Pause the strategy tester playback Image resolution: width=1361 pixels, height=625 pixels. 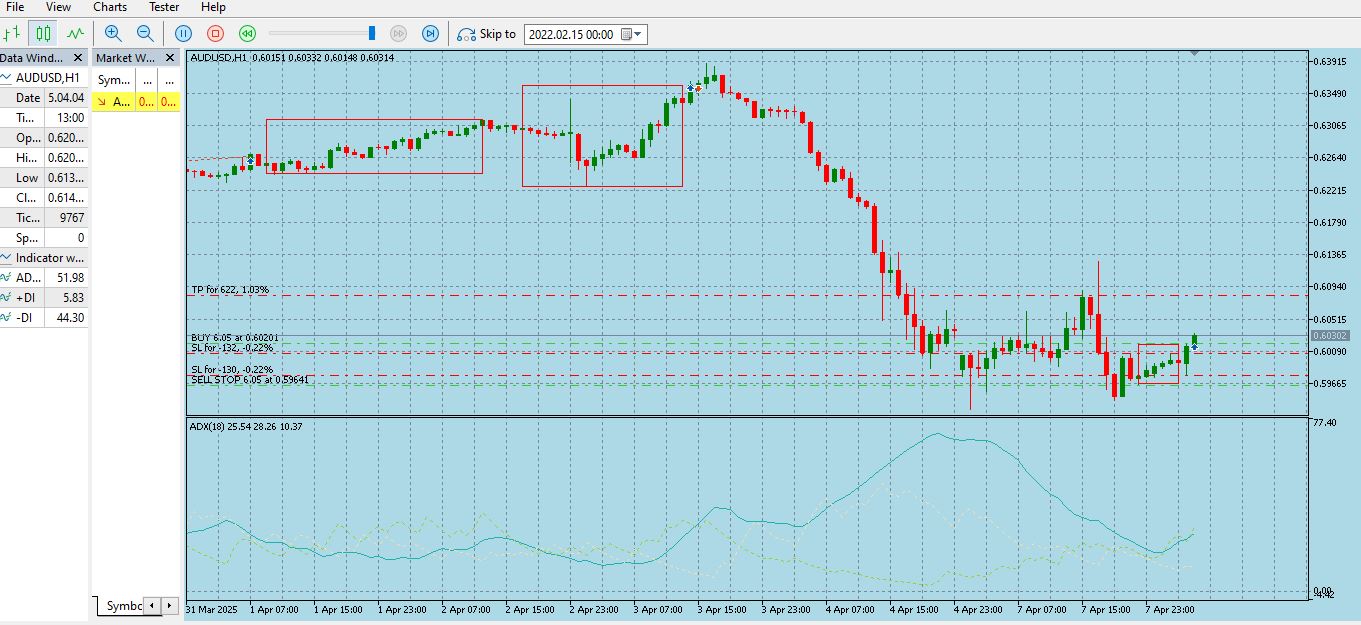183,33
